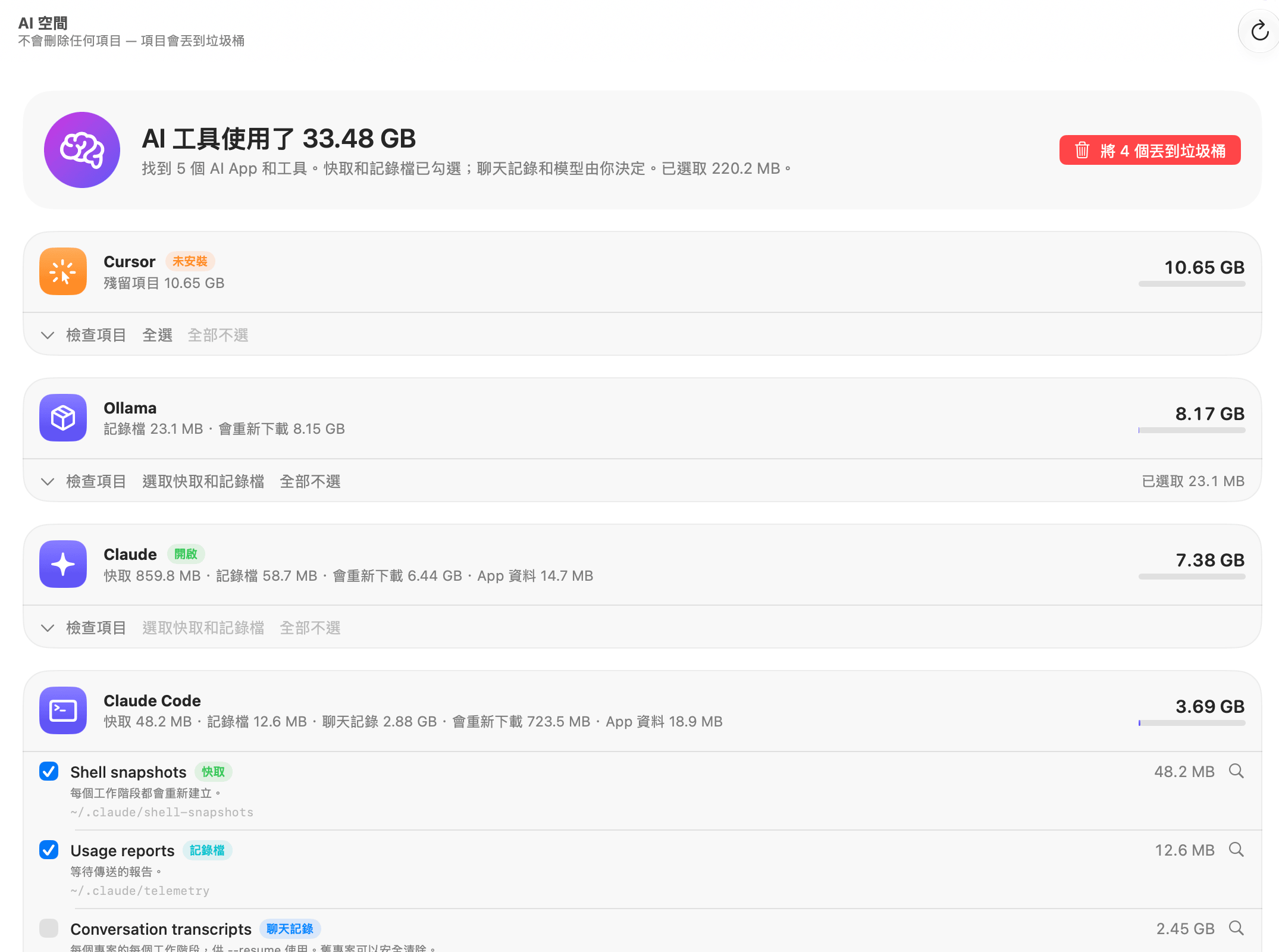Click the purple AI brain icon
Viewport: 1279px width, 952px height.
tap(82, 150)
